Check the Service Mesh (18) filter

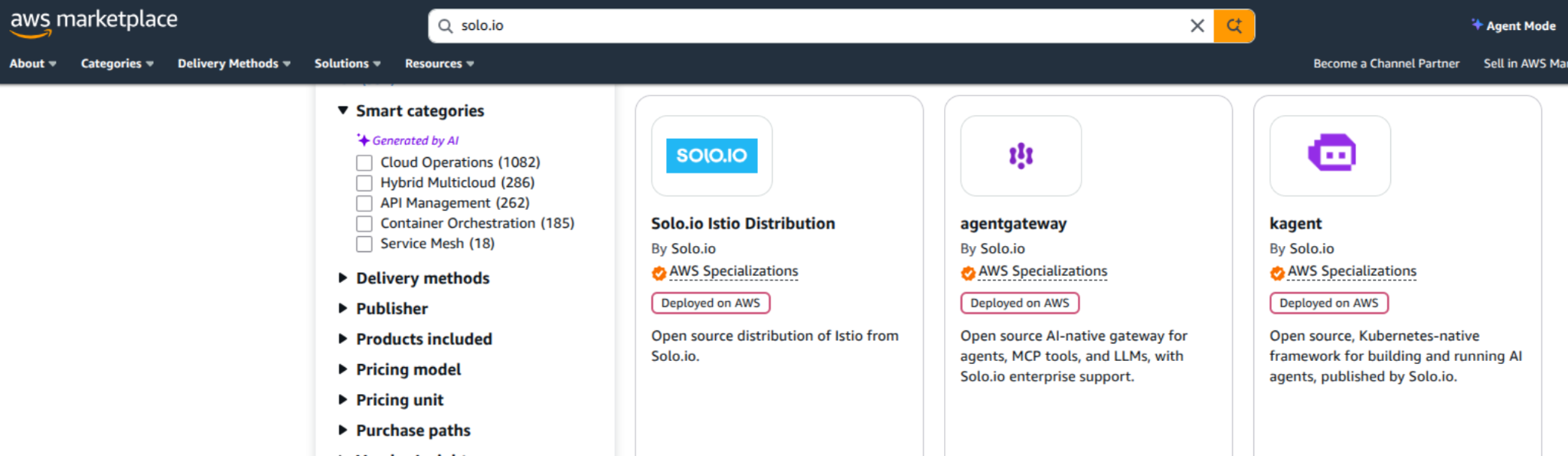[364, 244]
